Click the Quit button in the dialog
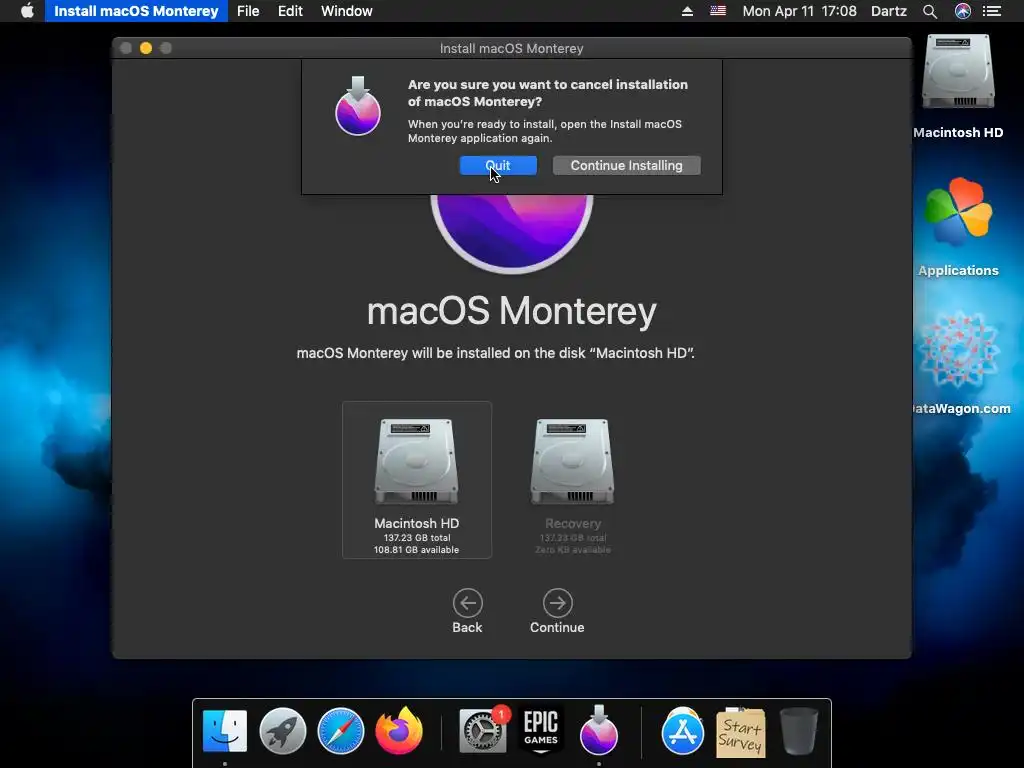1024x768 pixels. (498, 165)
